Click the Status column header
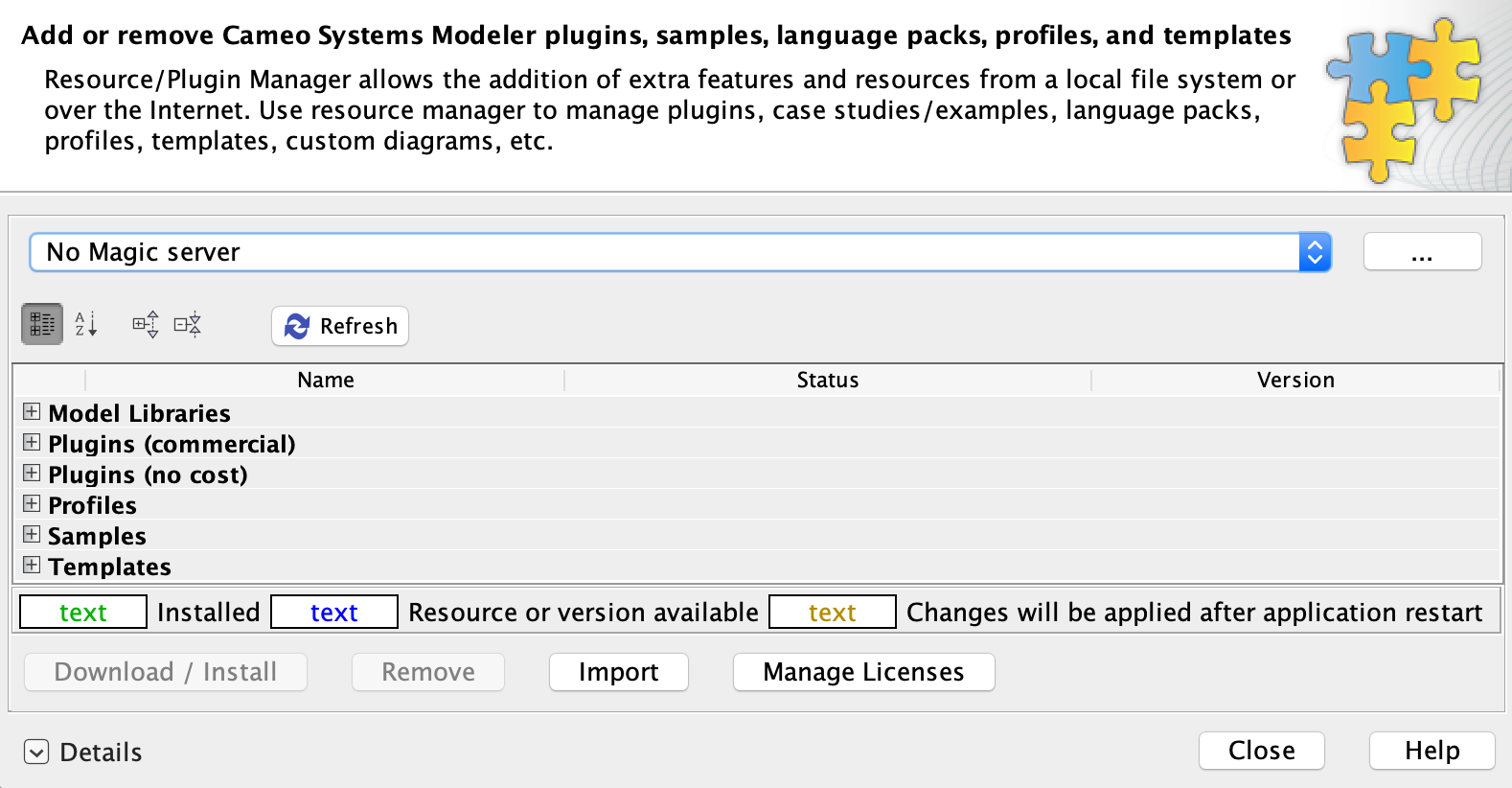1512x788 pixels. (x=828, y=381)
